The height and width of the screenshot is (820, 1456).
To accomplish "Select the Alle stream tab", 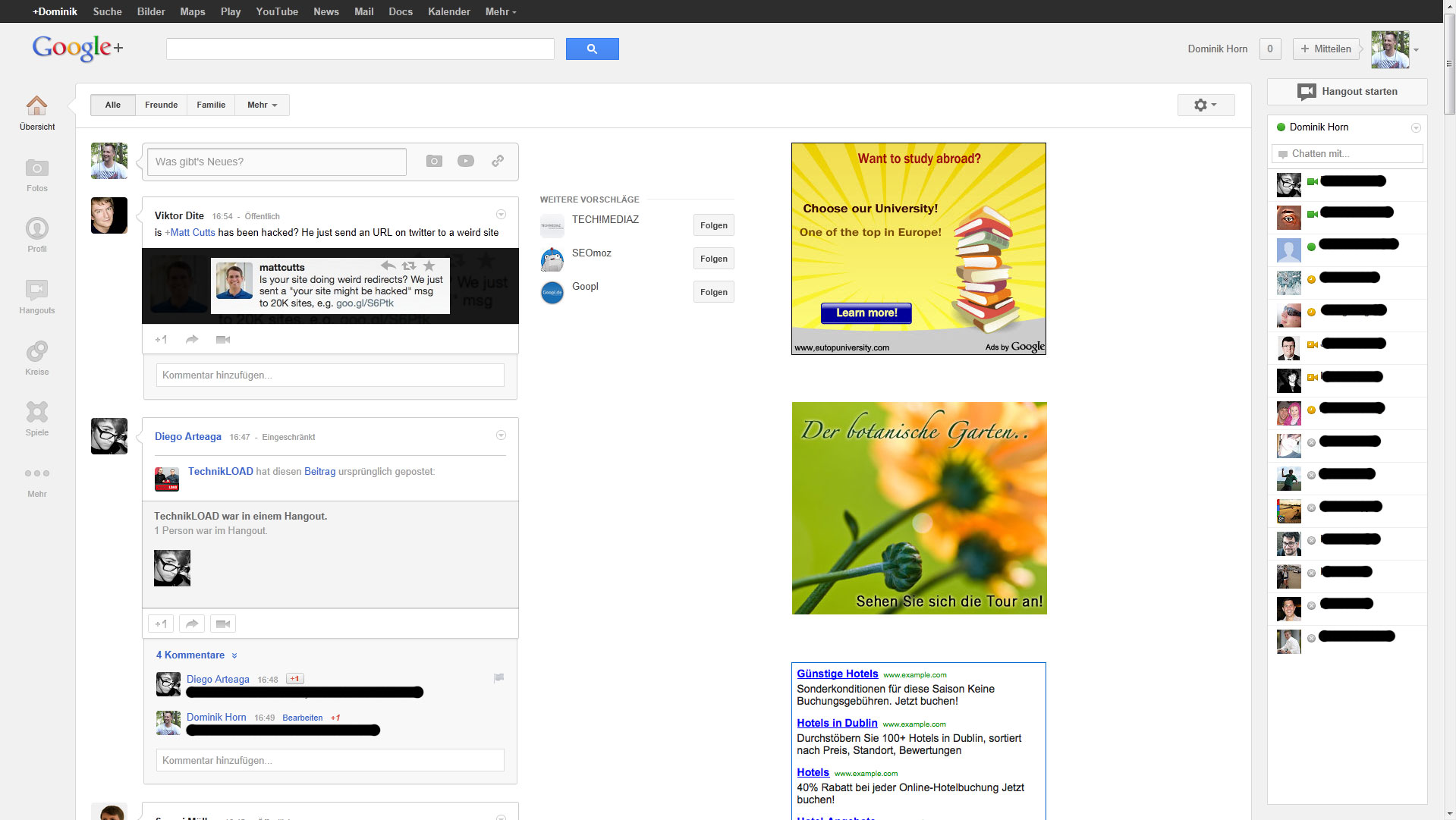I will pos(113,105).
